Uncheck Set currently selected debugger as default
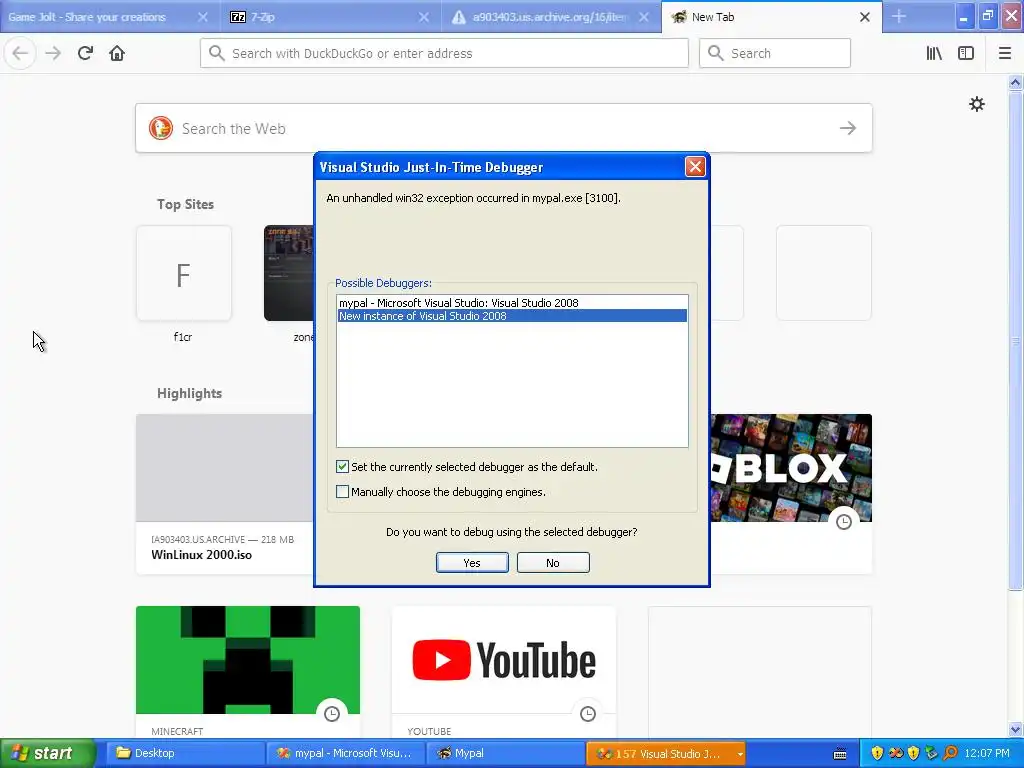Image resolution: width=1024 pixels, height=768 pixels. (342, 466)
